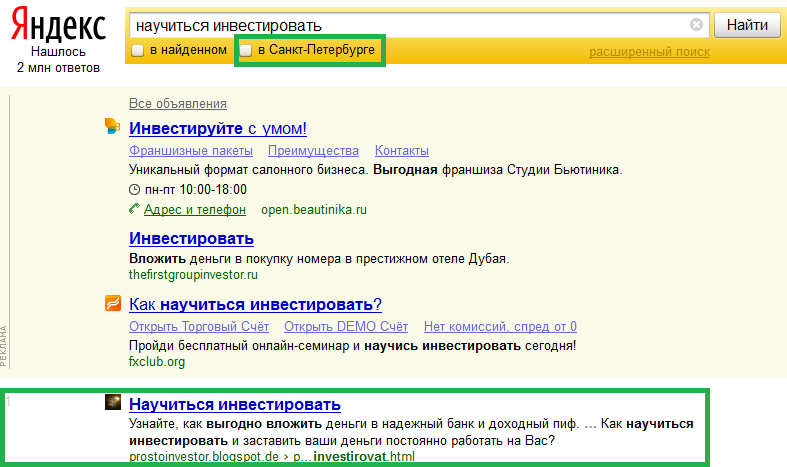787x467 pixels.
Task: Open the 'Контакты' sitelink
Action: pos(402,151)
